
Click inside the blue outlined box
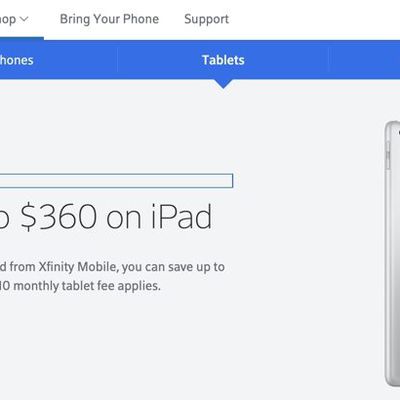(x=116, y=181)
